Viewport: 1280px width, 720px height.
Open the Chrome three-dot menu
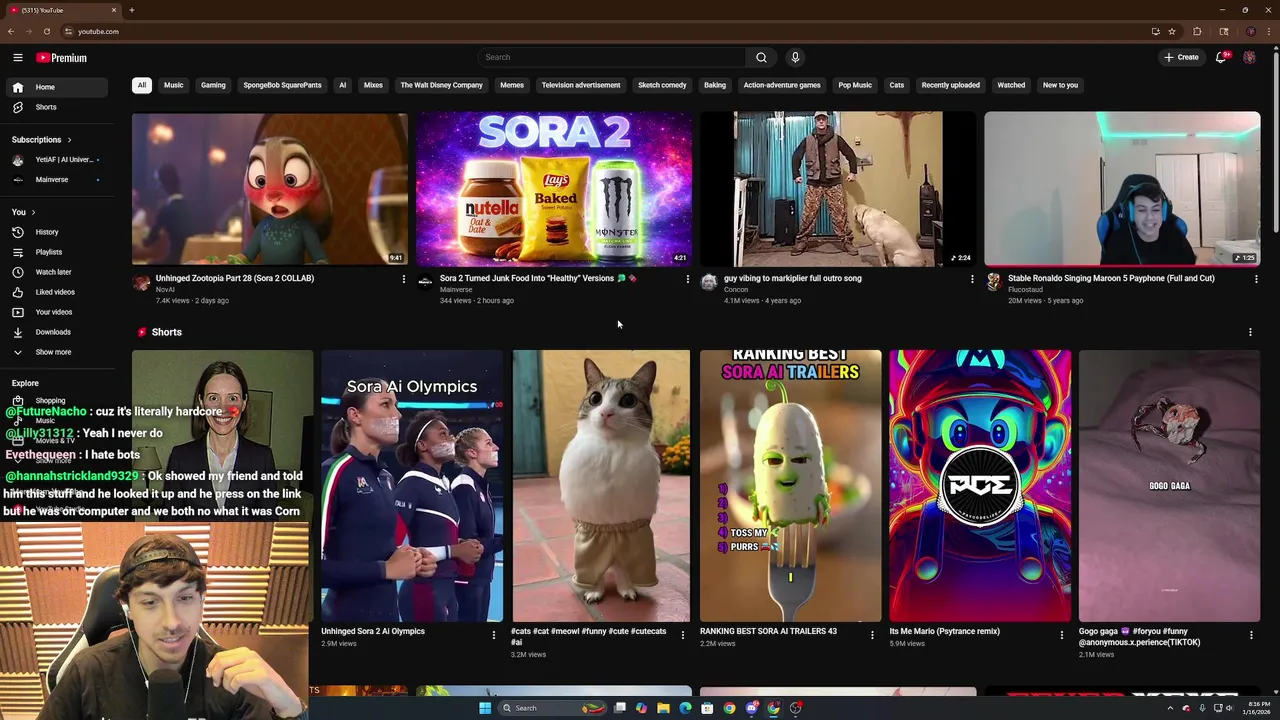pos(1268,31)
